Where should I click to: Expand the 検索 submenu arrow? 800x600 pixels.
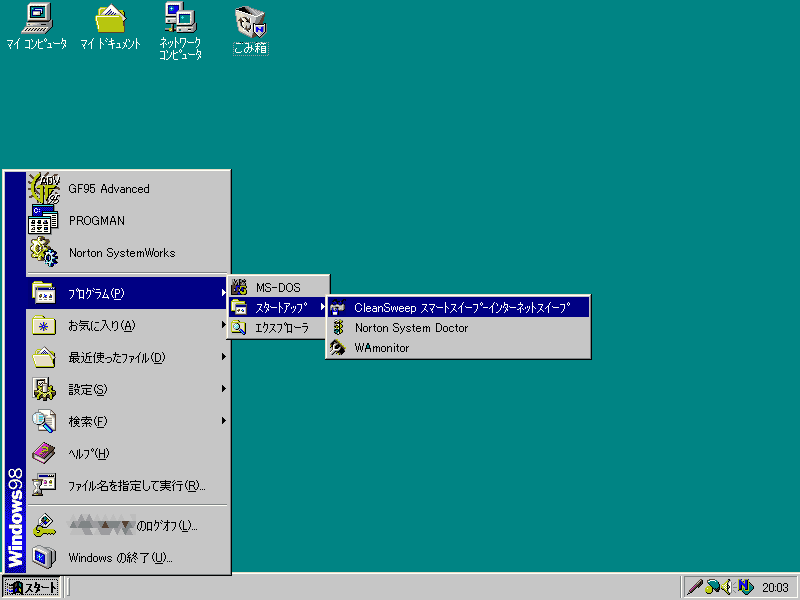(x=223, y=421)
